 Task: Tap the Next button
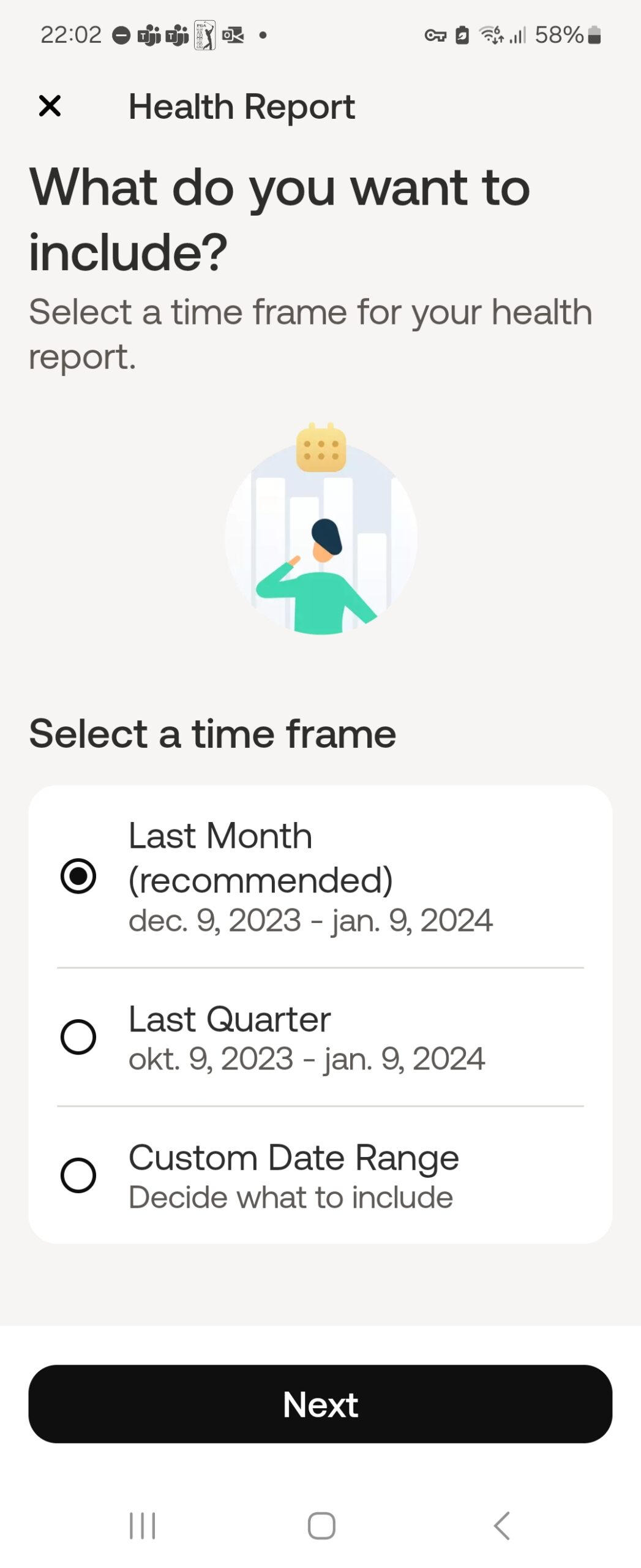[320, 1403]
